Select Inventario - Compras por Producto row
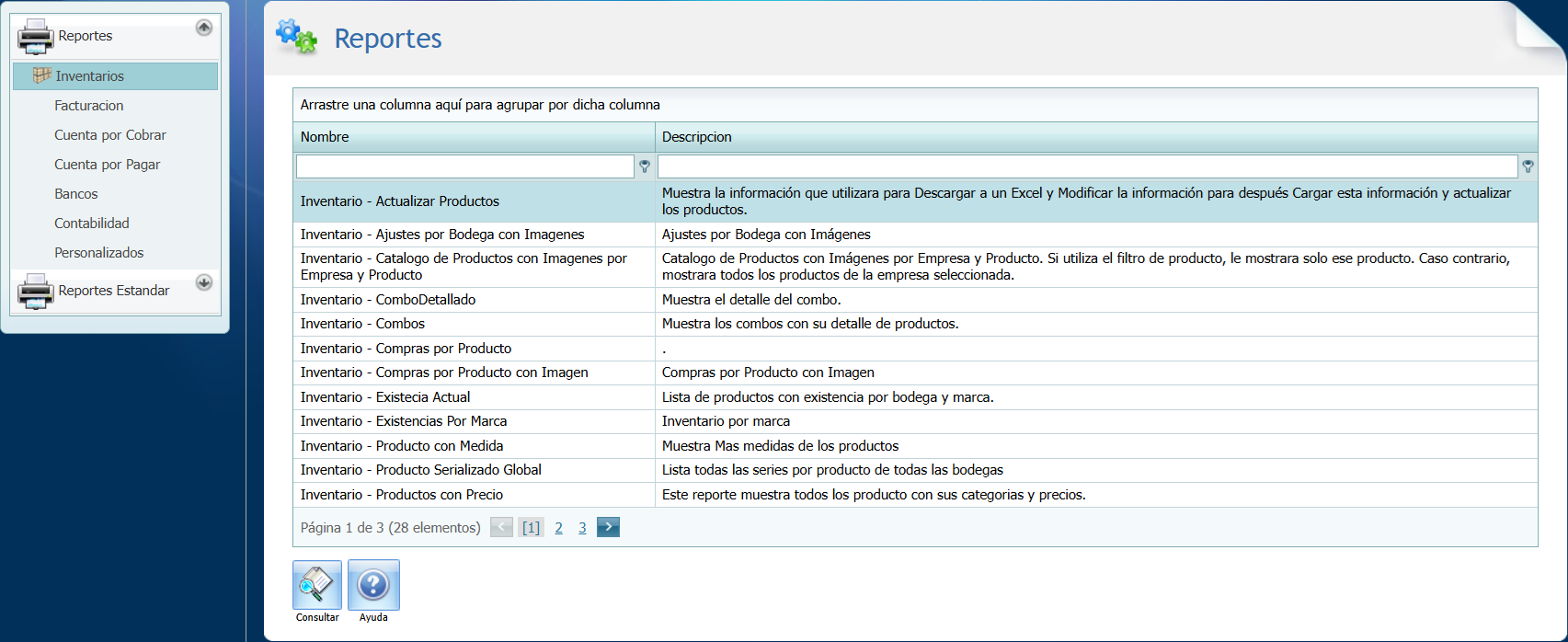 point(915,349)
